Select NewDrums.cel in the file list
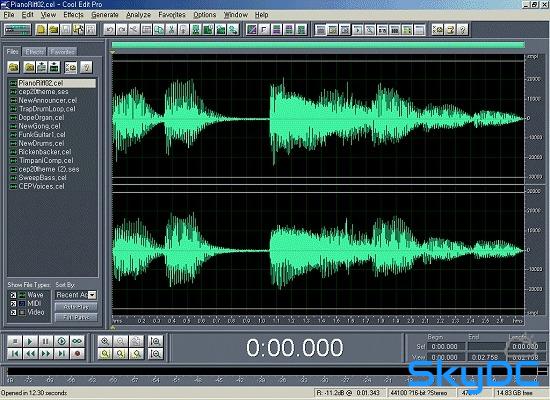 (41, 144)
